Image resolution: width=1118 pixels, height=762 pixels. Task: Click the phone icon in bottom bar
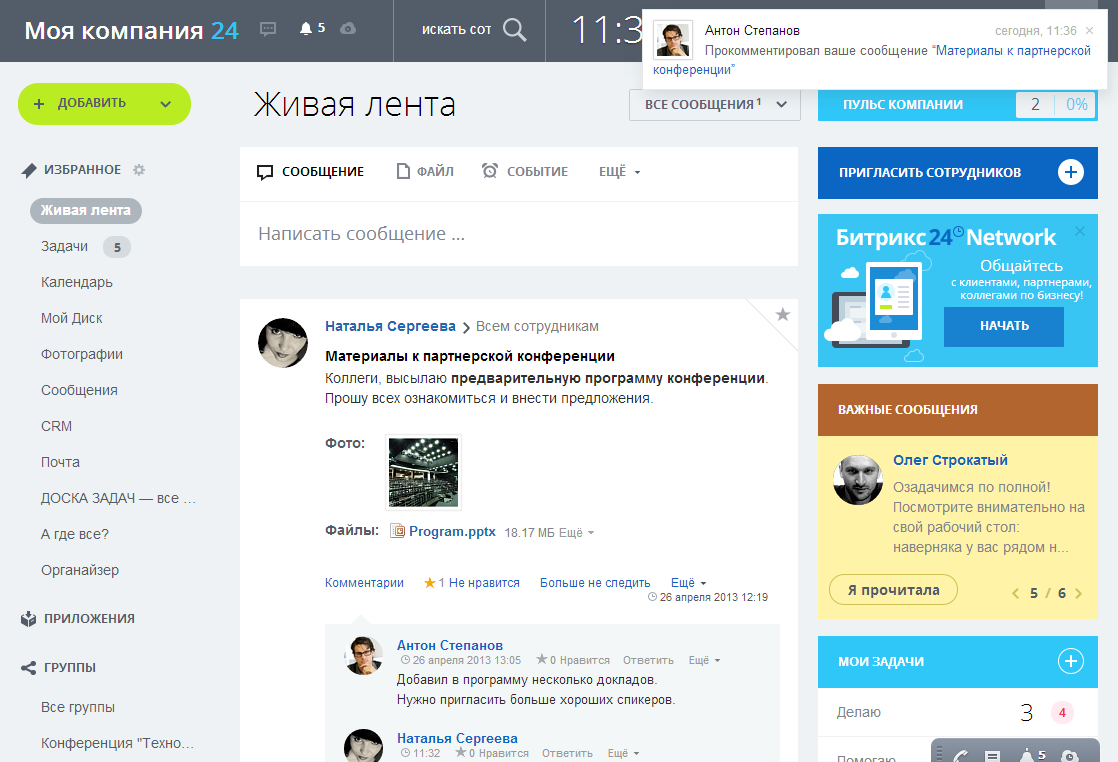[x=960, y=755]
